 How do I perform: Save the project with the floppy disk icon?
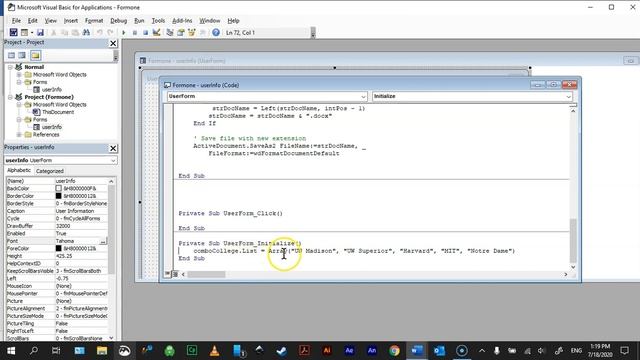[x=40, y=32]
